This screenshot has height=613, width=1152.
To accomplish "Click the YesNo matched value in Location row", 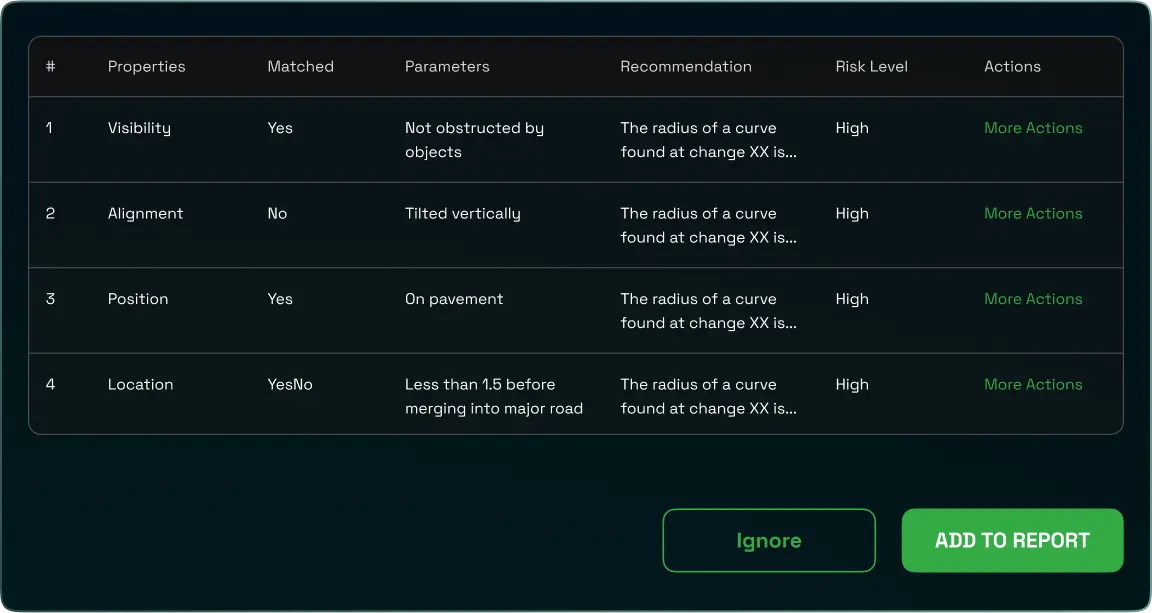I will click(x=290, y=384).
